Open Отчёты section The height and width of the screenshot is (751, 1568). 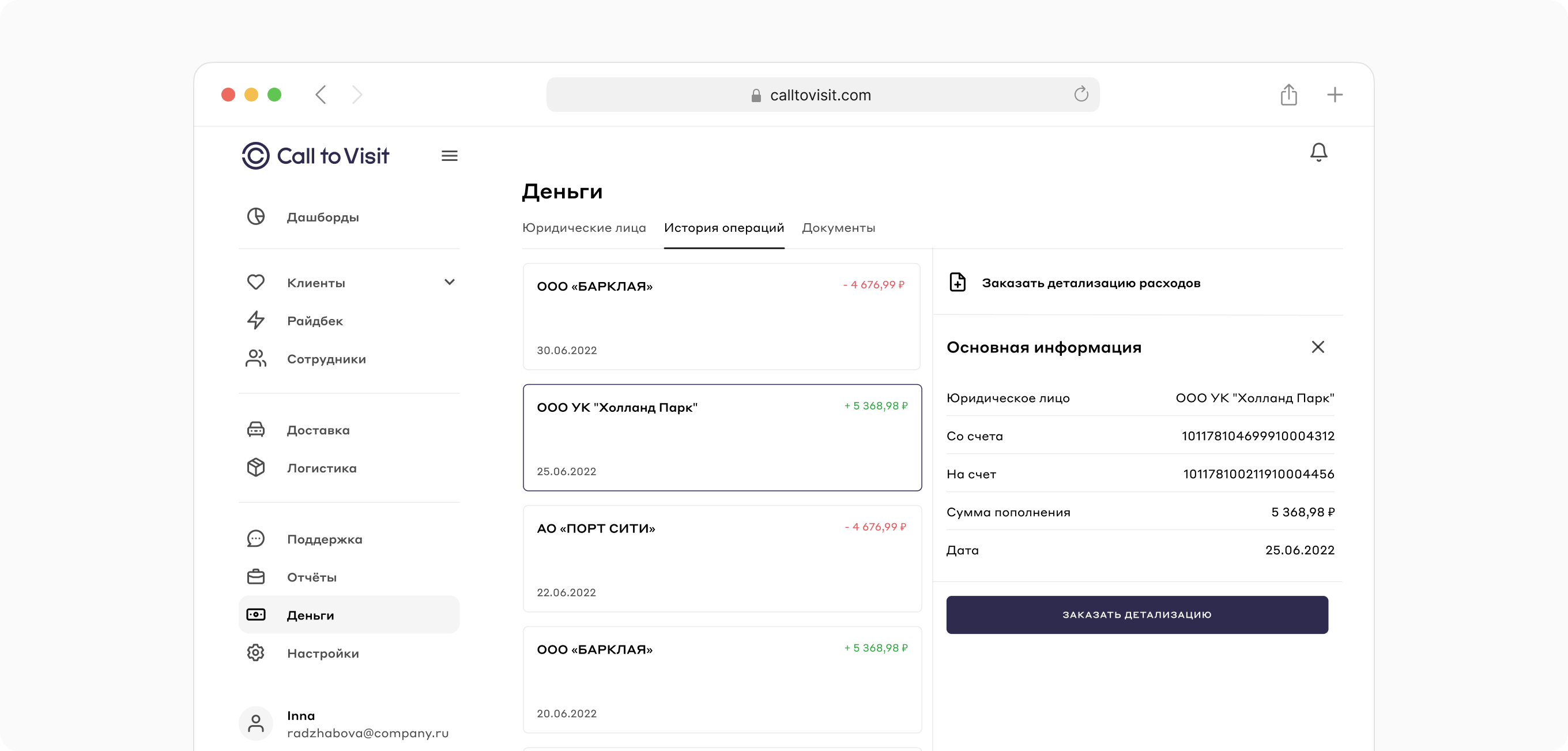(x=349, y=577)
